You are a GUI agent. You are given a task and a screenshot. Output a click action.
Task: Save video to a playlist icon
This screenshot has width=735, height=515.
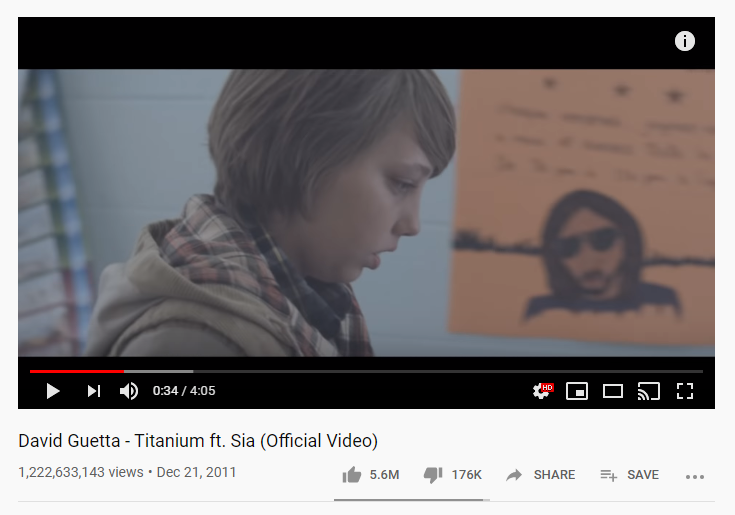[608, 475]
